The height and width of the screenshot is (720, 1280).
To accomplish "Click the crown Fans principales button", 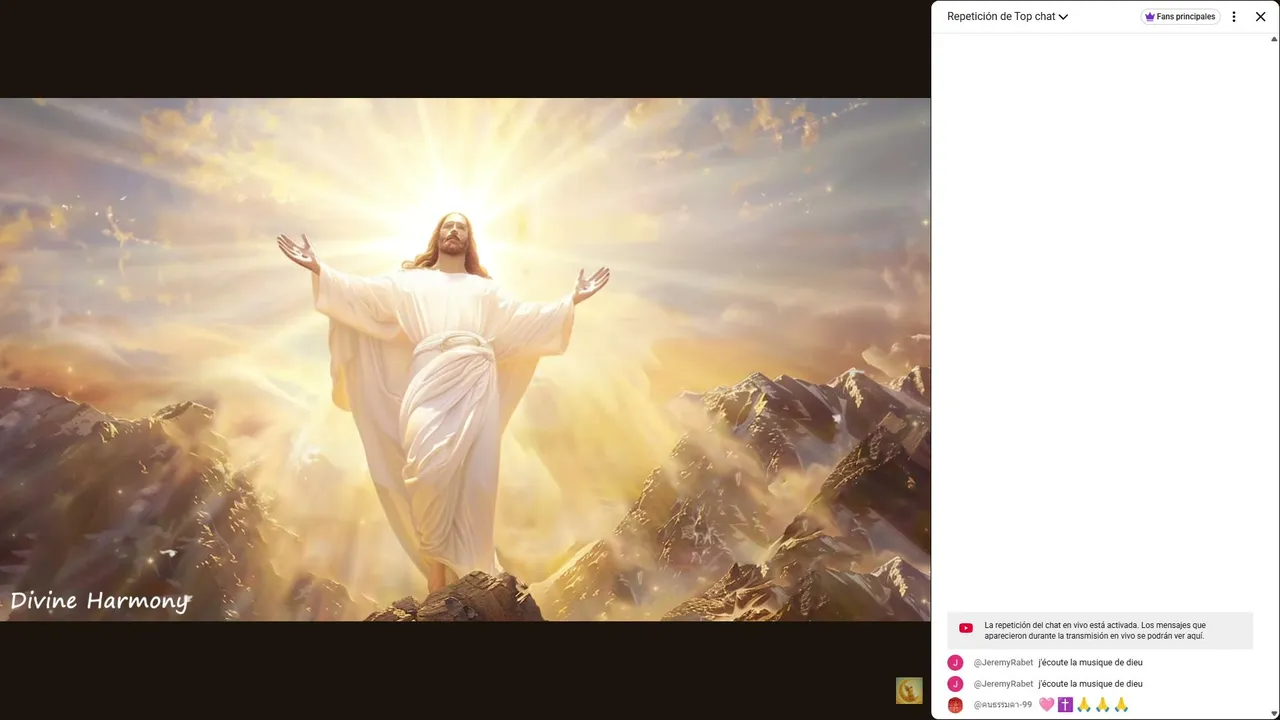I will [x=1180, y=17].
